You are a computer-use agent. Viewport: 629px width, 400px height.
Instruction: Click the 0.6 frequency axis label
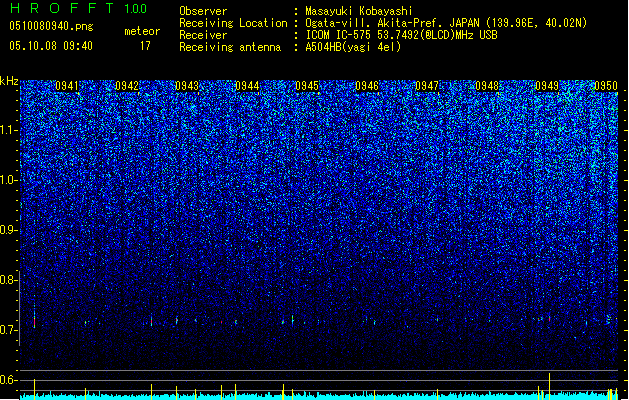click(9, 380)
